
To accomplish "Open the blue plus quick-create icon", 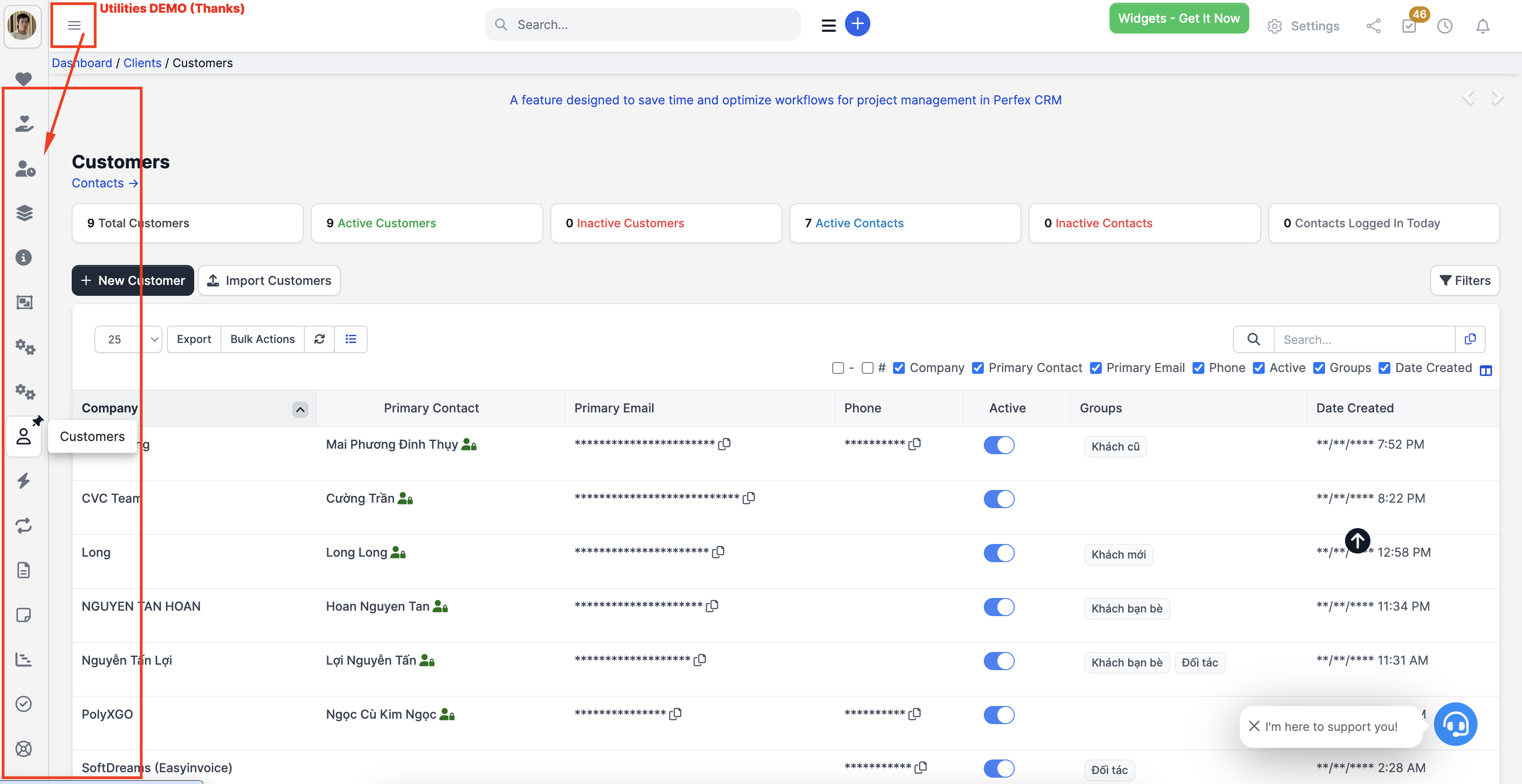I will pos(857,24).
